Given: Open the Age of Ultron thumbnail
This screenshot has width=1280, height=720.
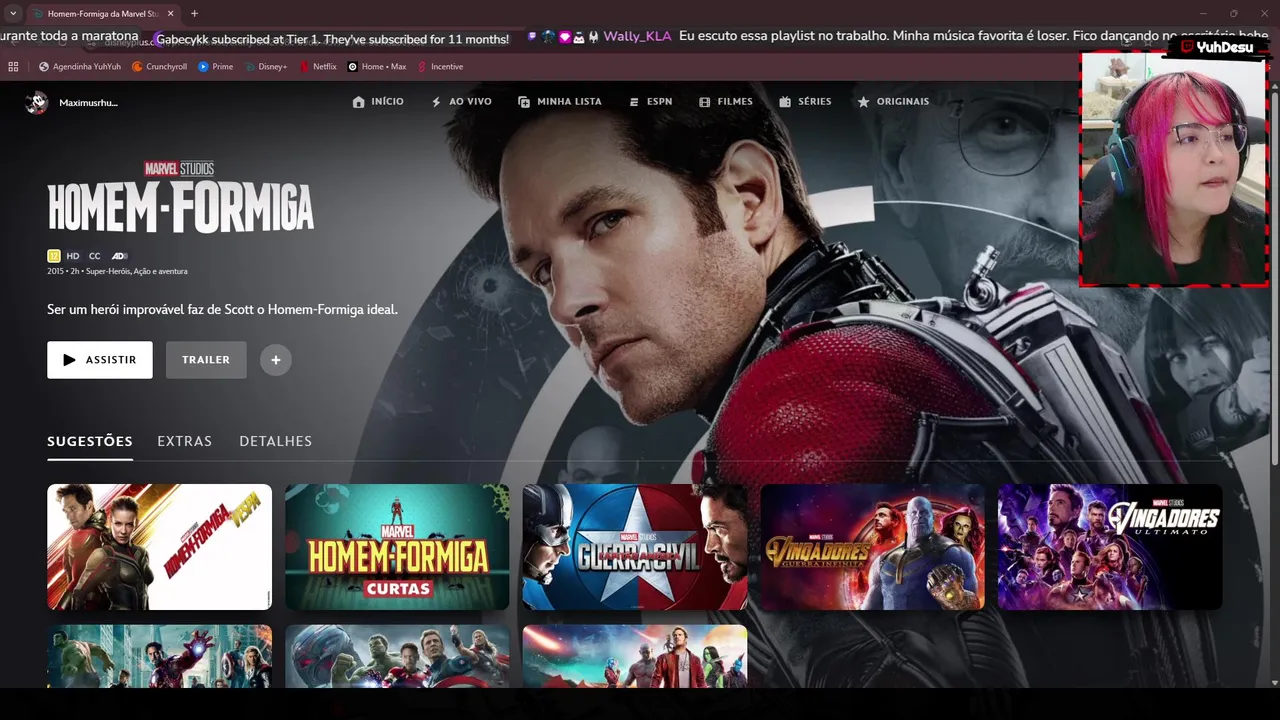Looking at the screenshot, I should tap(397, 656).
